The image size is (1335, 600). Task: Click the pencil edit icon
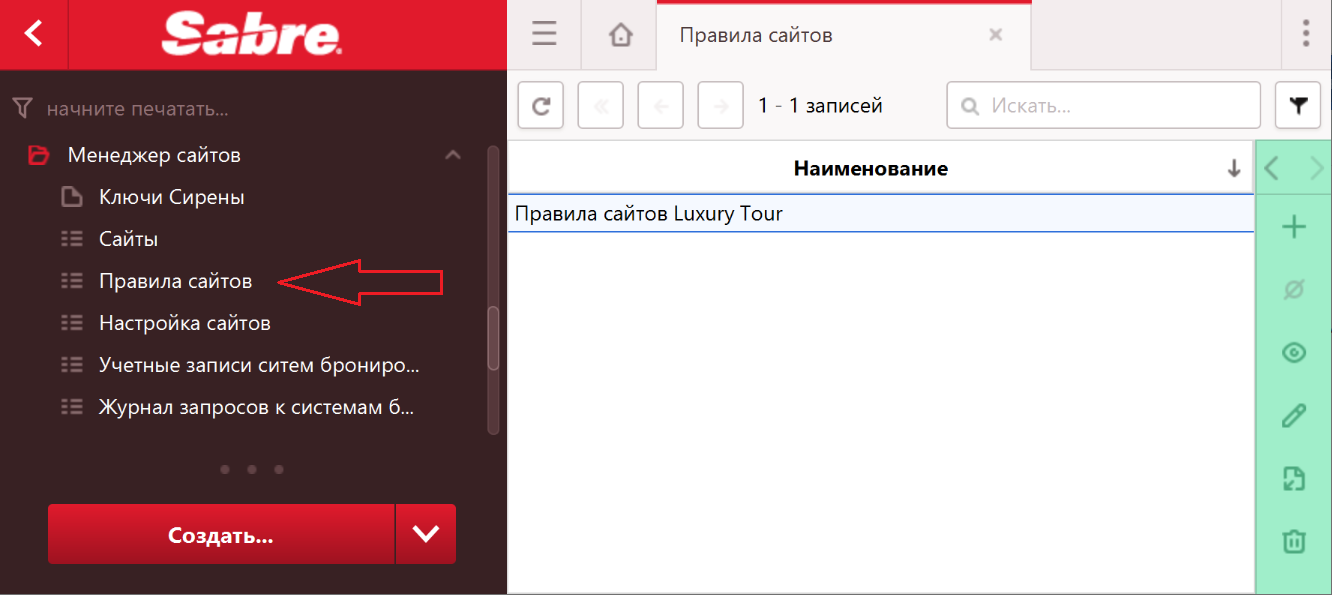[x=1294, y=416]
